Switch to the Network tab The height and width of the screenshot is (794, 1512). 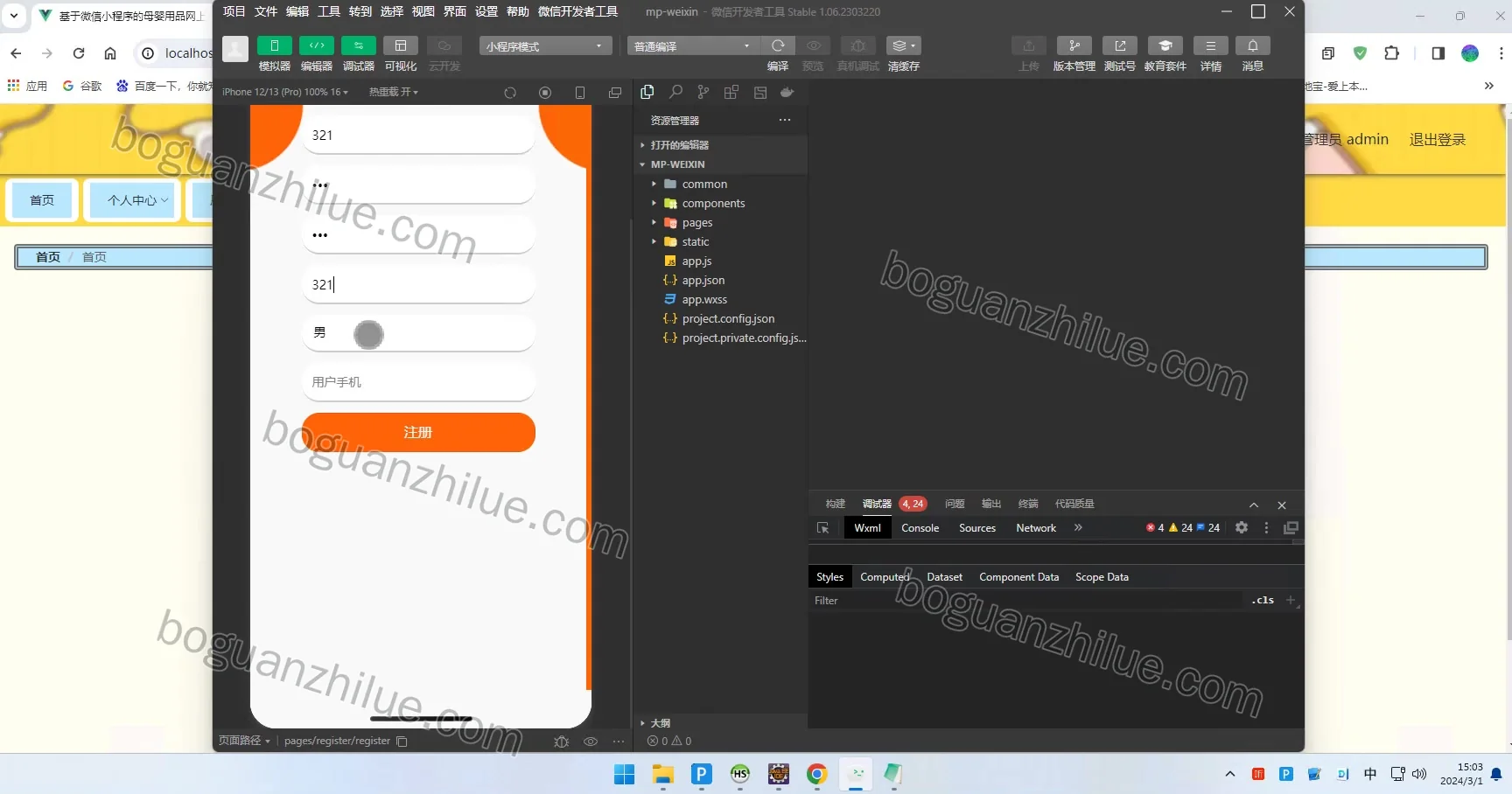(x=1036, y=528)
